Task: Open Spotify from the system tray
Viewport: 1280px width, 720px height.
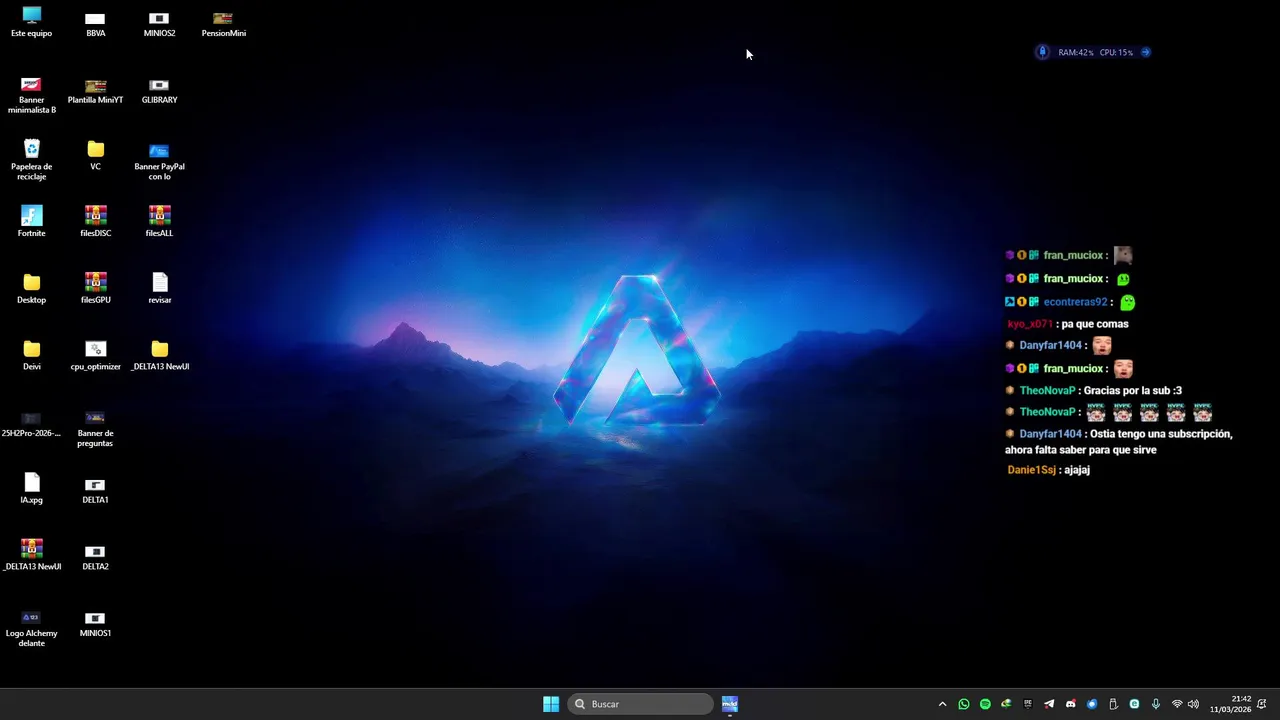Action: click(985, 704)
